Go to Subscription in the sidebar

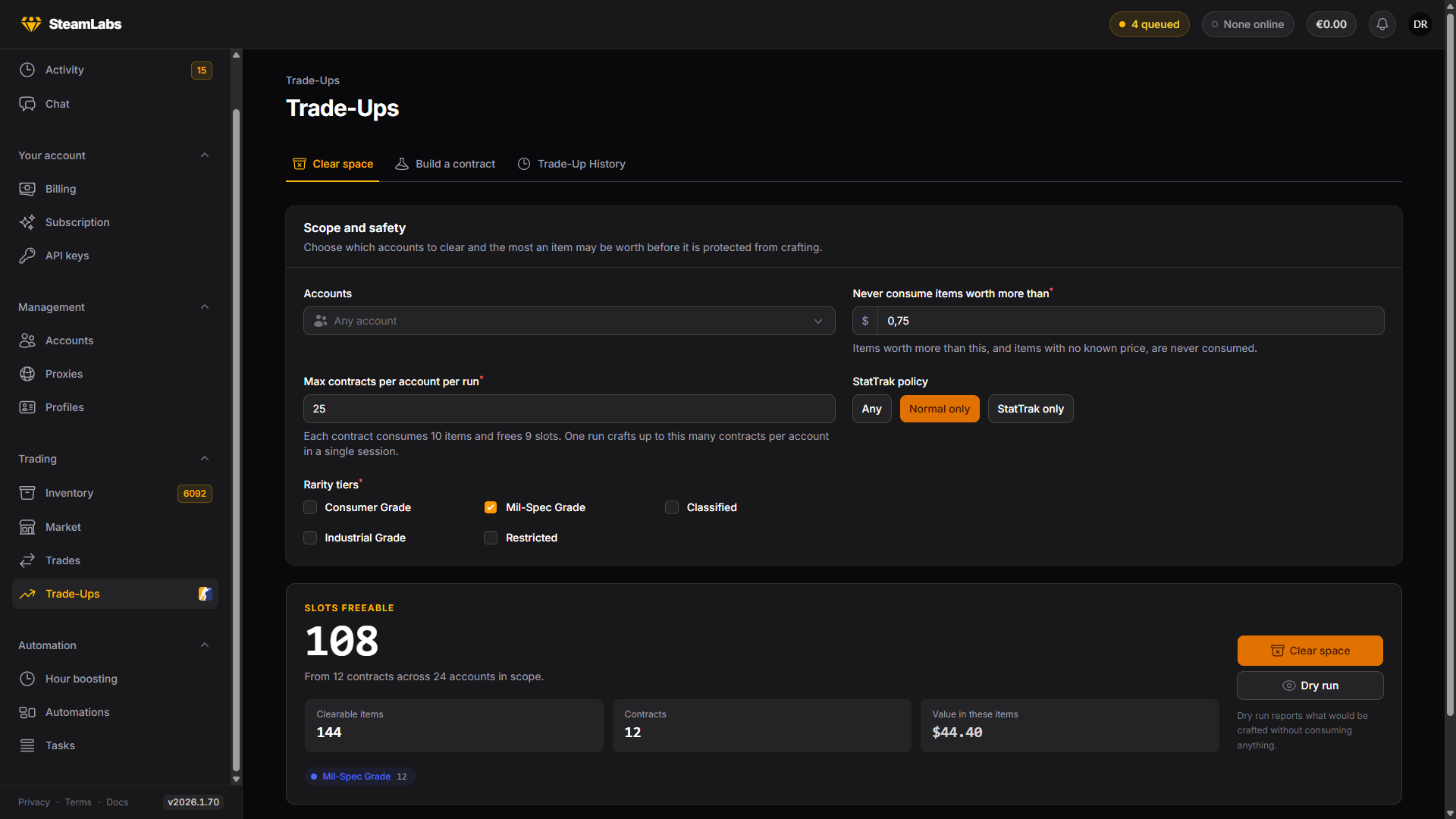click(115, 222)
